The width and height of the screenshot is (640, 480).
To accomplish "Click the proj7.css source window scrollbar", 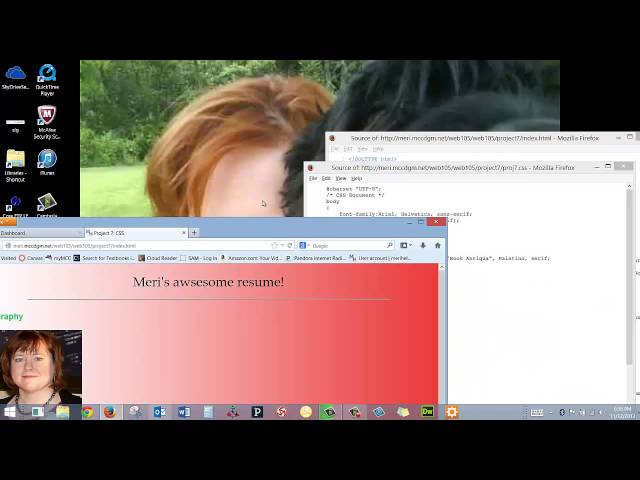I will pyautogui.click(x=629, y=278).
